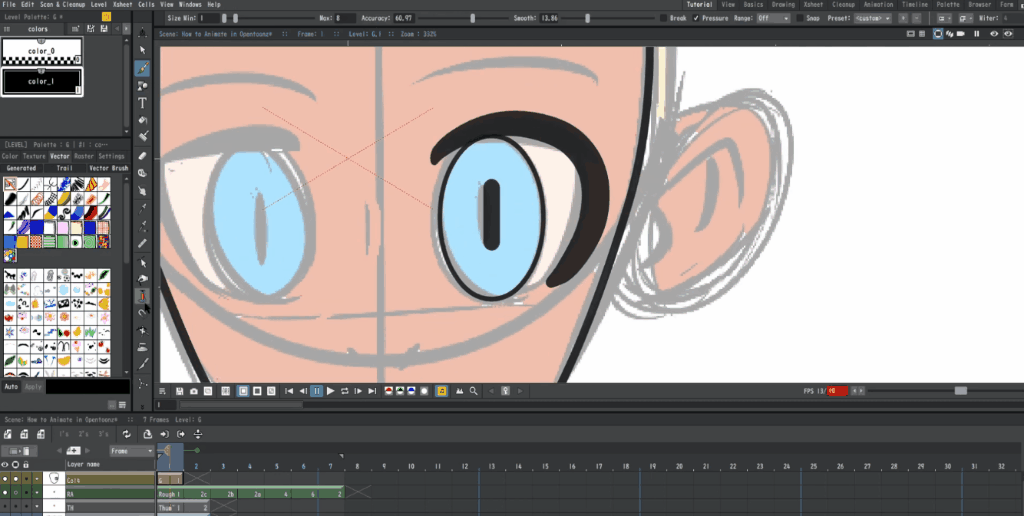Click the freeze (pause) viewer icon
1024x516 pixels.
pos(977,34)
